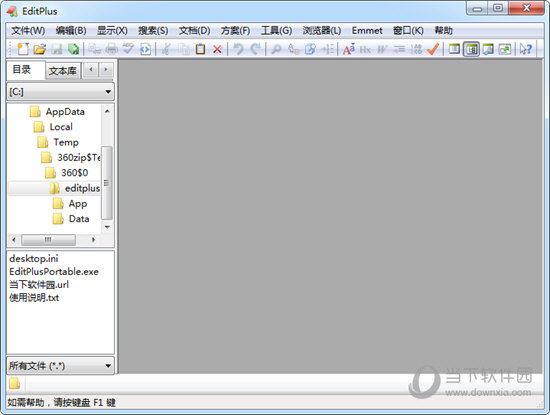Open the Emmet menu
The image size is (550, 415).
point(367,31)
